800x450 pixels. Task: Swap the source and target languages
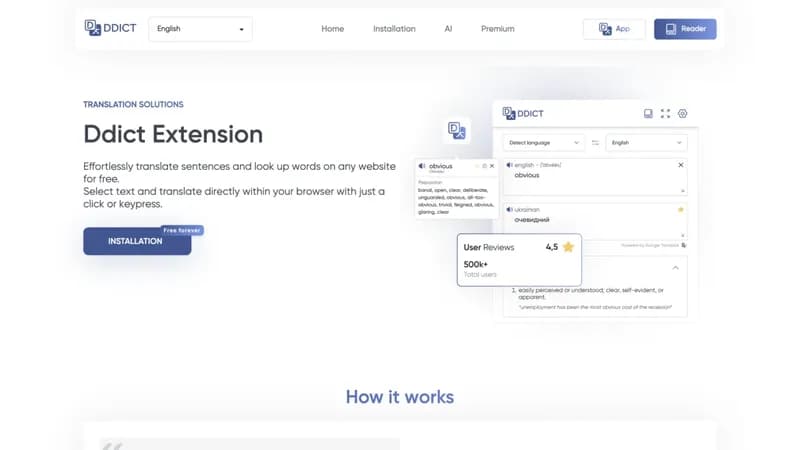click(595, 143)
